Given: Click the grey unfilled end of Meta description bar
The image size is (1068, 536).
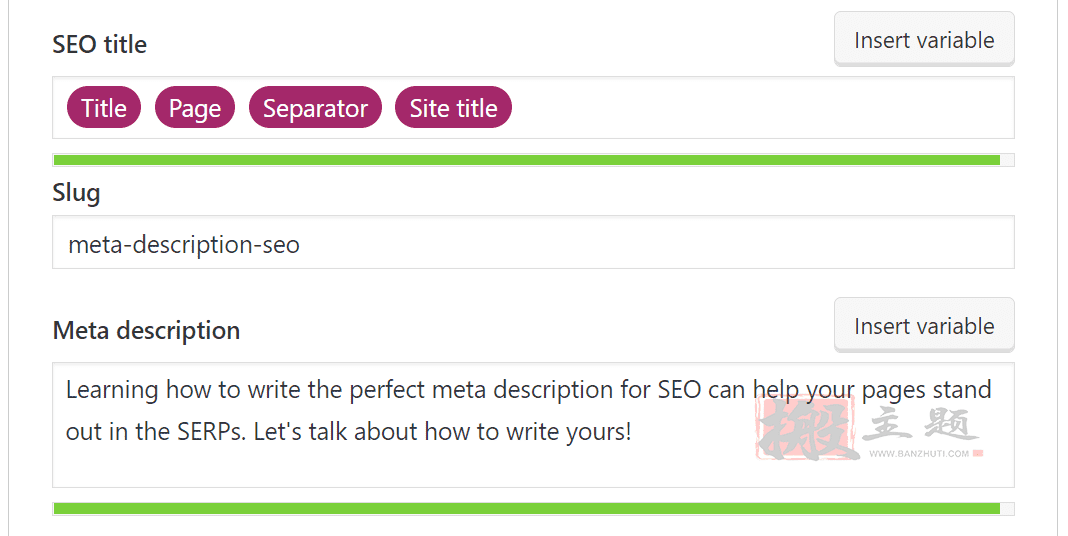Looking at the screenshot, I should (x=1007, y=509).
